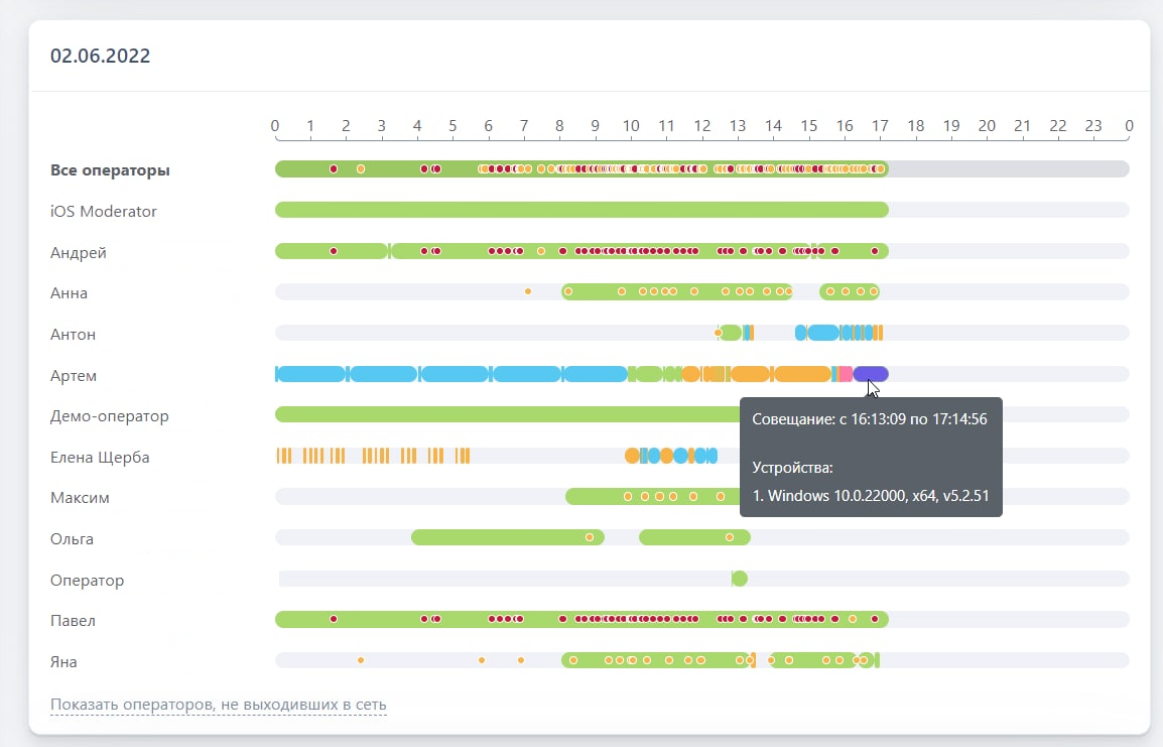This screenshot has height=747, width=1163.
Task: Click the large blue segment in Антон's row
Action: 823,333
